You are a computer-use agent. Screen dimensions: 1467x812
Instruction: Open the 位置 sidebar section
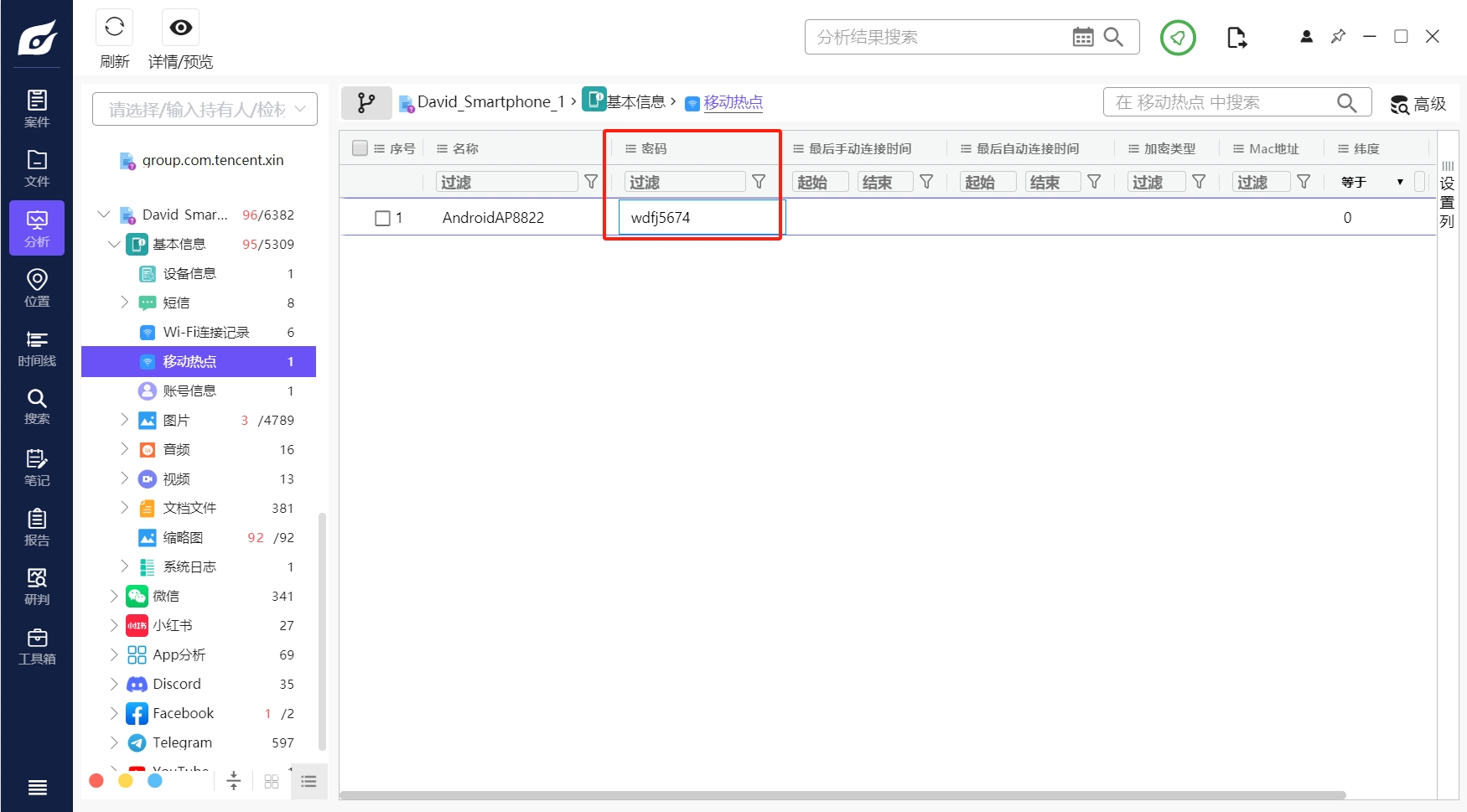tap(37, 287)
